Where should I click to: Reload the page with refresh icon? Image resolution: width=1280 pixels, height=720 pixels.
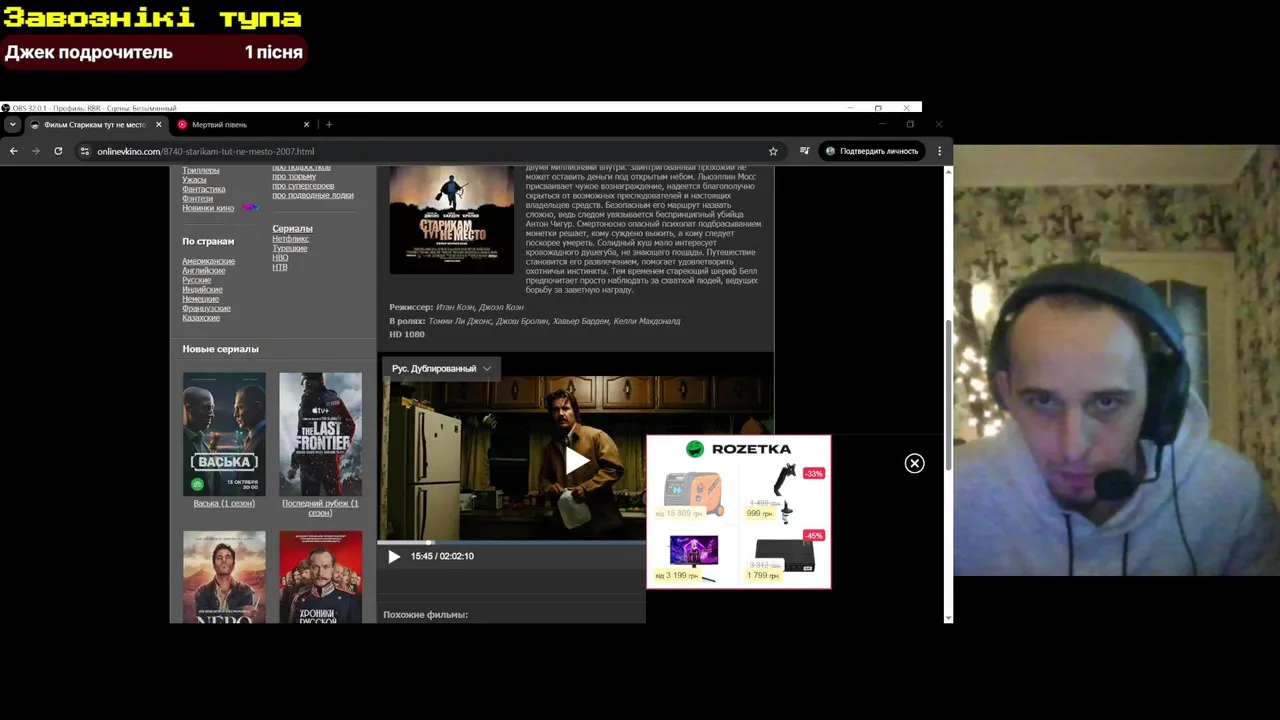coord(58,151)
